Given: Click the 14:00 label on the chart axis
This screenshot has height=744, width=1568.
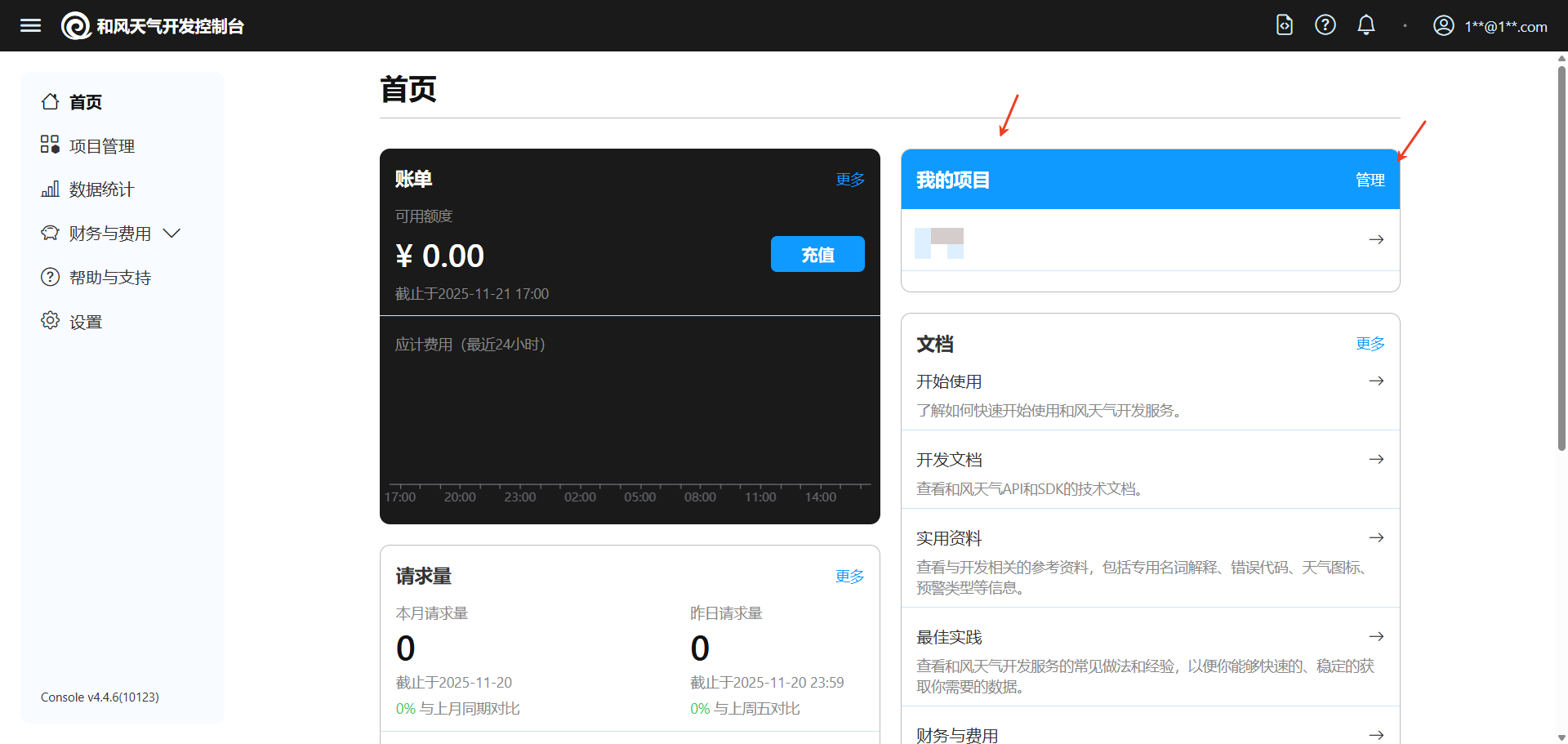Looking at the screenshot, I should 821,497.
